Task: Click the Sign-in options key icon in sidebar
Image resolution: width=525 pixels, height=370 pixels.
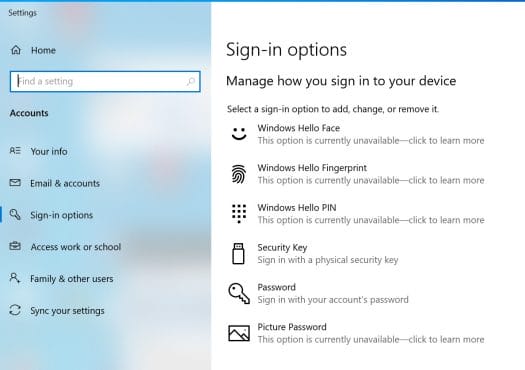Action: click(x=15, y=214)
